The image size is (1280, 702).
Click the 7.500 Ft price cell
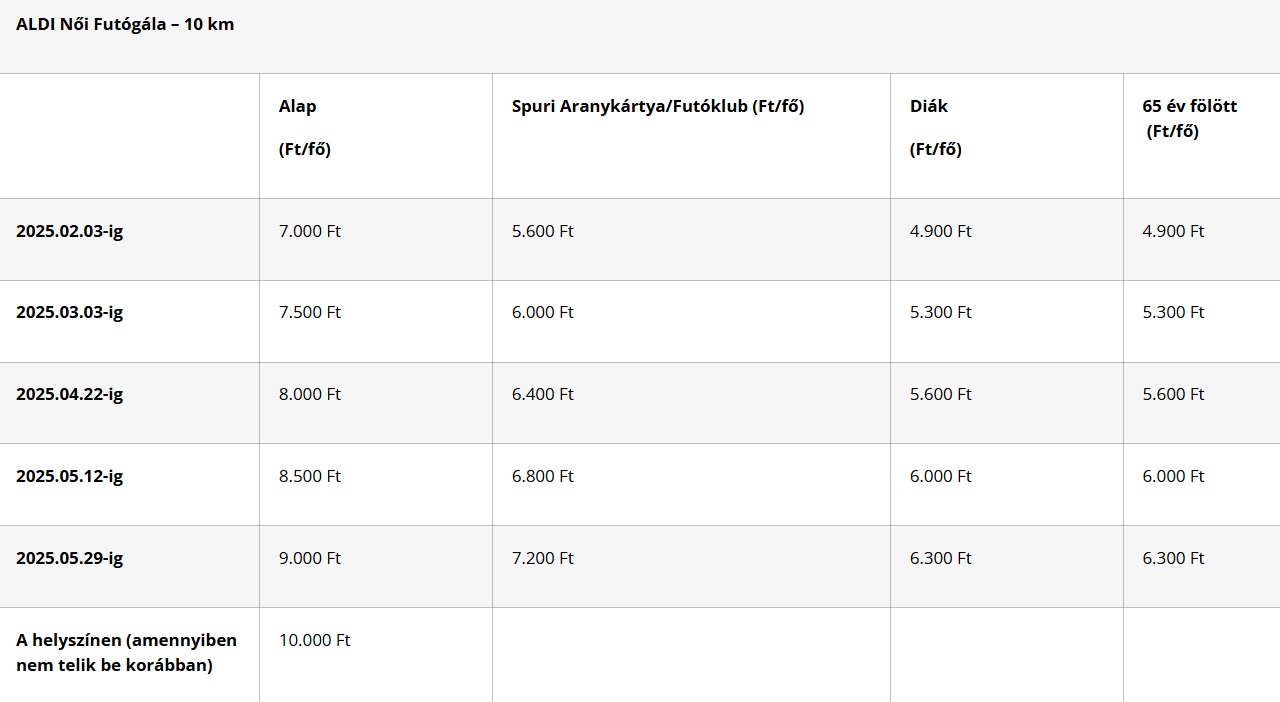[310, 312]
